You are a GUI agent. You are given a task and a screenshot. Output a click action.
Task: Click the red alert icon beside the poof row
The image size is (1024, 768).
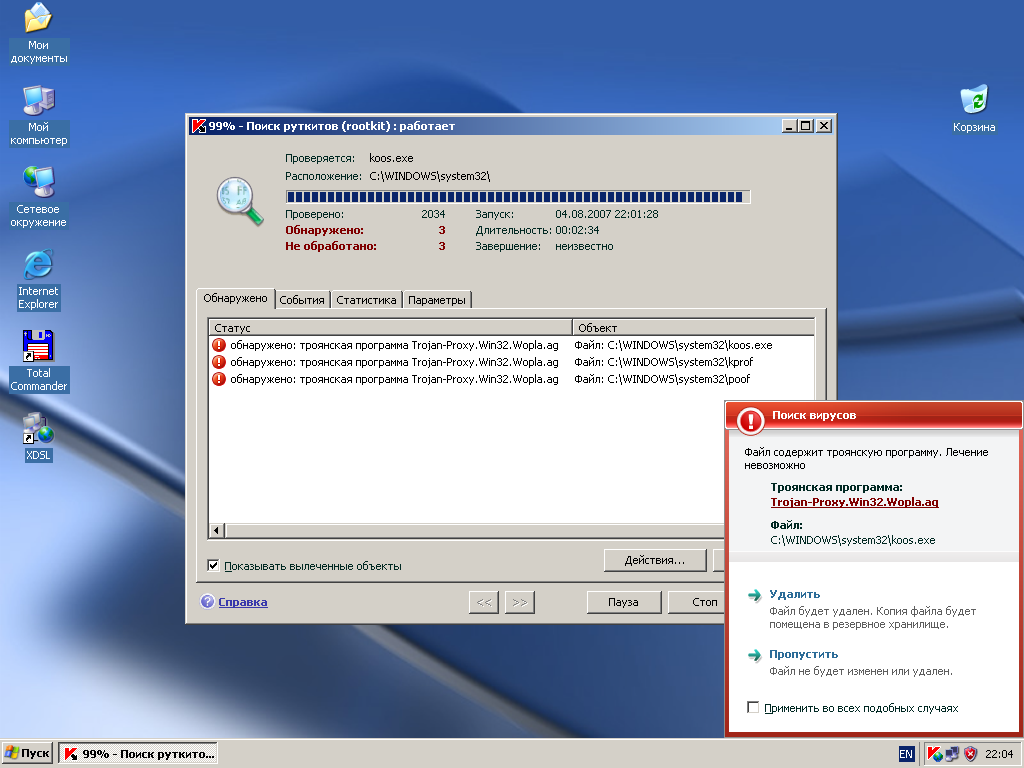coord(219,379)
